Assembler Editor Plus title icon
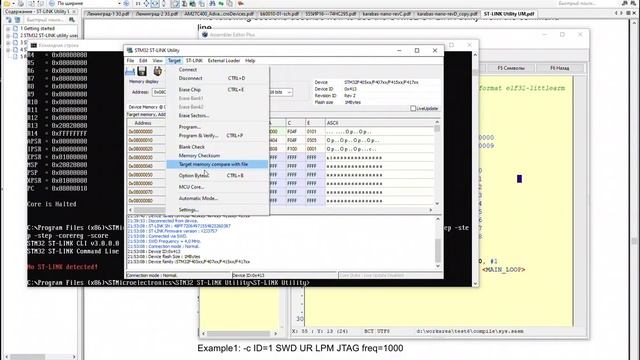 [x=205, y=35]
